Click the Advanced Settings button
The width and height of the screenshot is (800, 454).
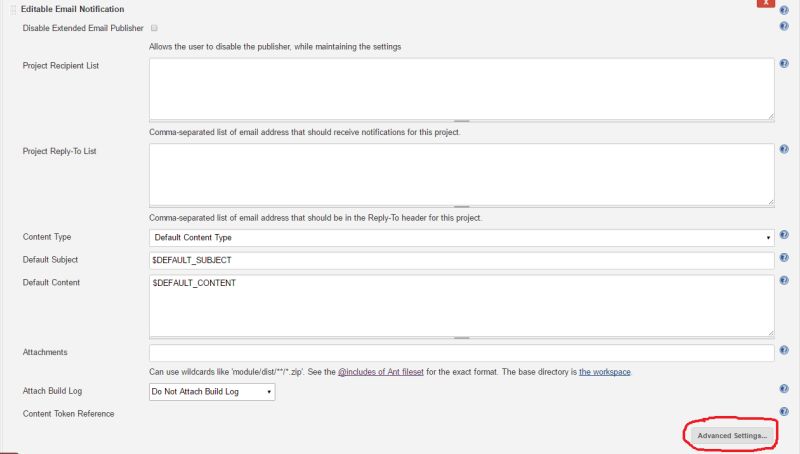pos(733,436)
